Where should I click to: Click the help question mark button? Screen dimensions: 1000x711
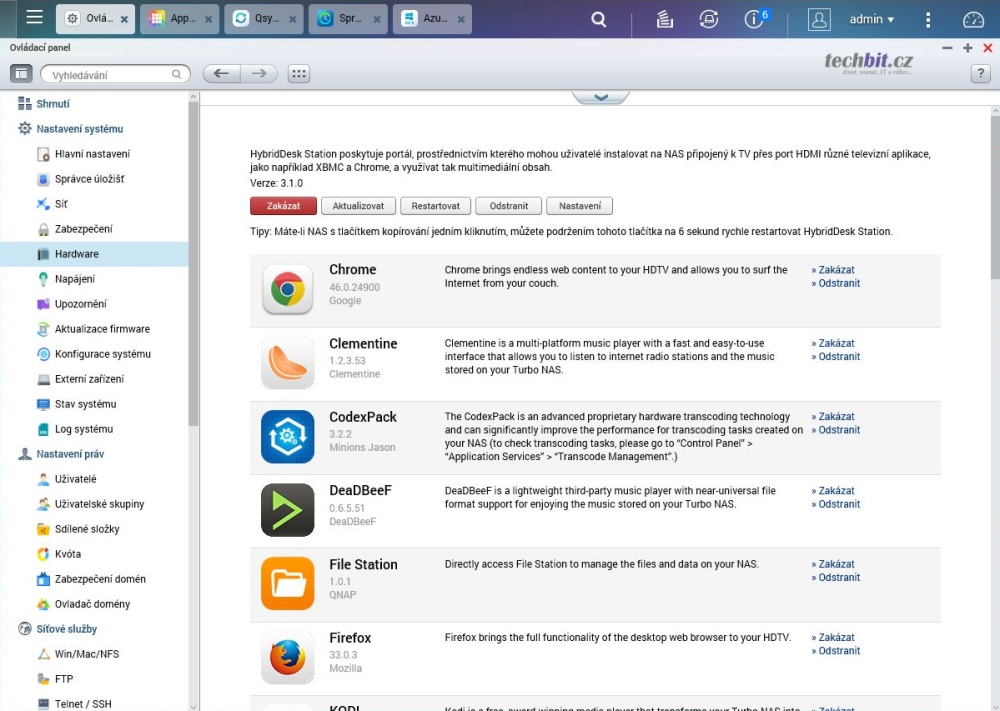point(980,74)
